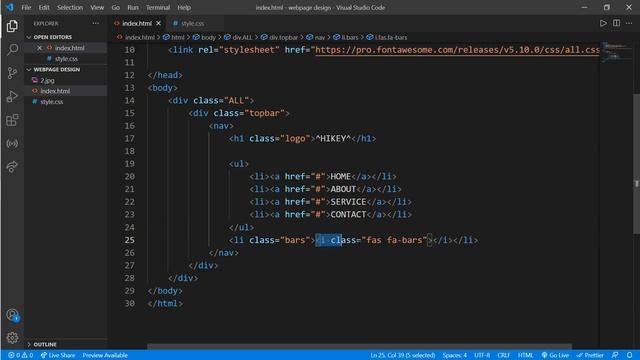640x360 pixels.
Task: Click the horizontal scrollbar under the editor
Action: (359, 347)
